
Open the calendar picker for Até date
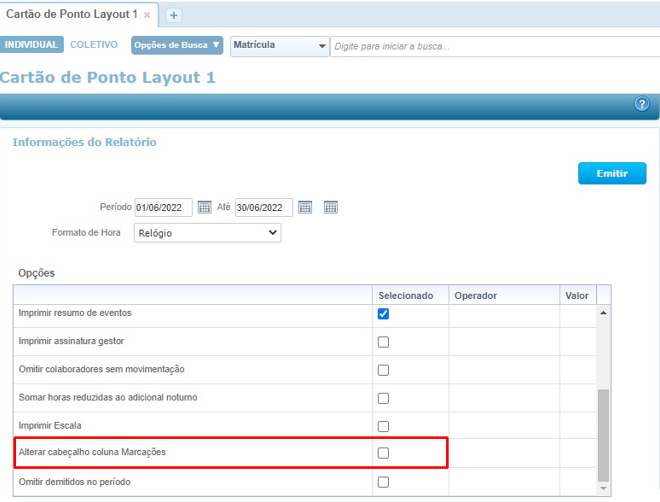[305, 207]
